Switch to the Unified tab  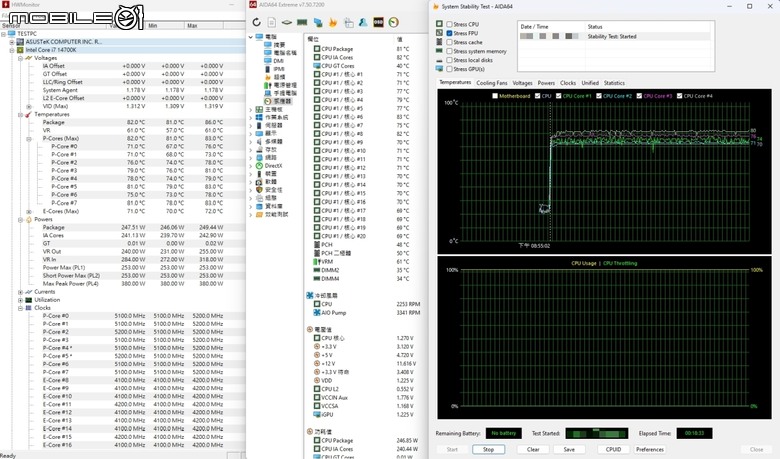590,83
